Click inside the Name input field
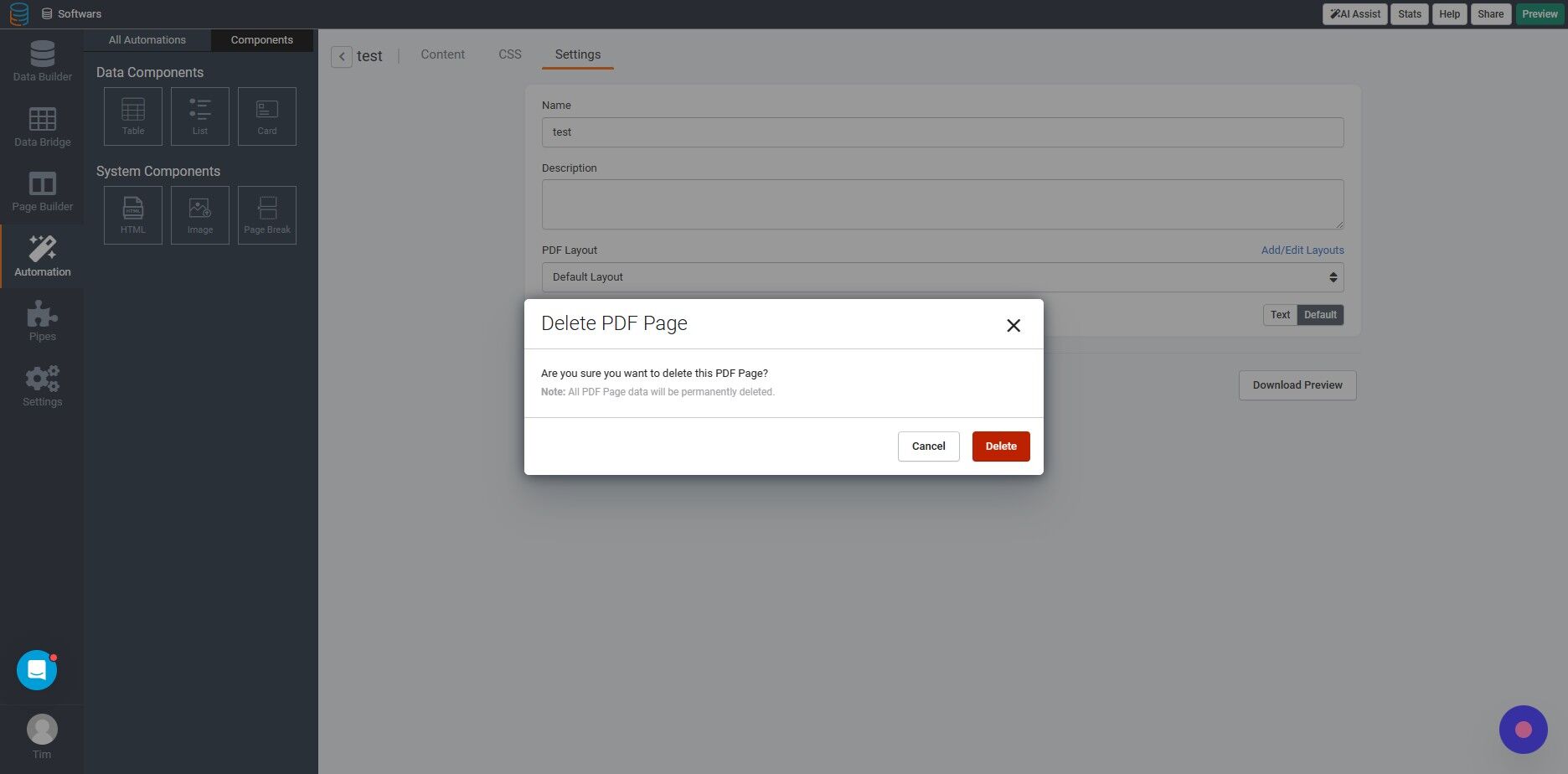The width and height of the screenshot is (1568, 774). (x=942, y=132)
